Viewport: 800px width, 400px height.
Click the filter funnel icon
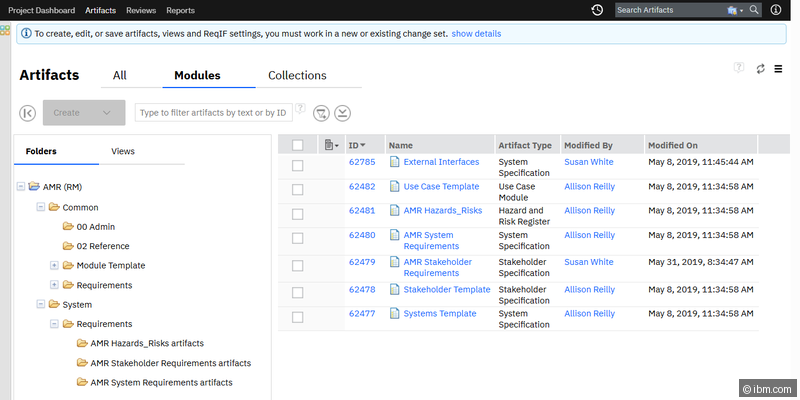(x=322, y=113)
